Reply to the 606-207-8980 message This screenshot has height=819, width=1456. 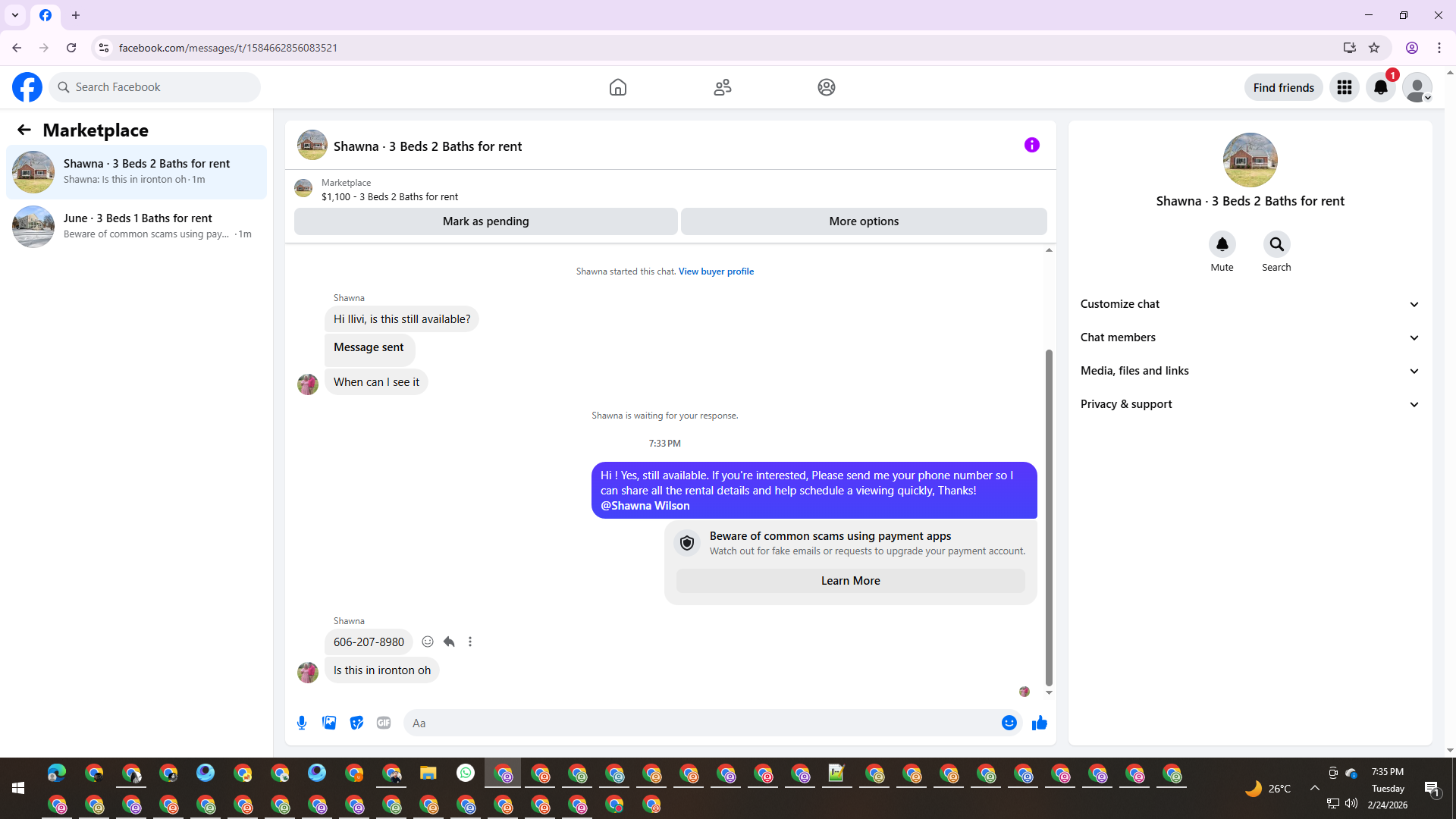click(449, 642)
